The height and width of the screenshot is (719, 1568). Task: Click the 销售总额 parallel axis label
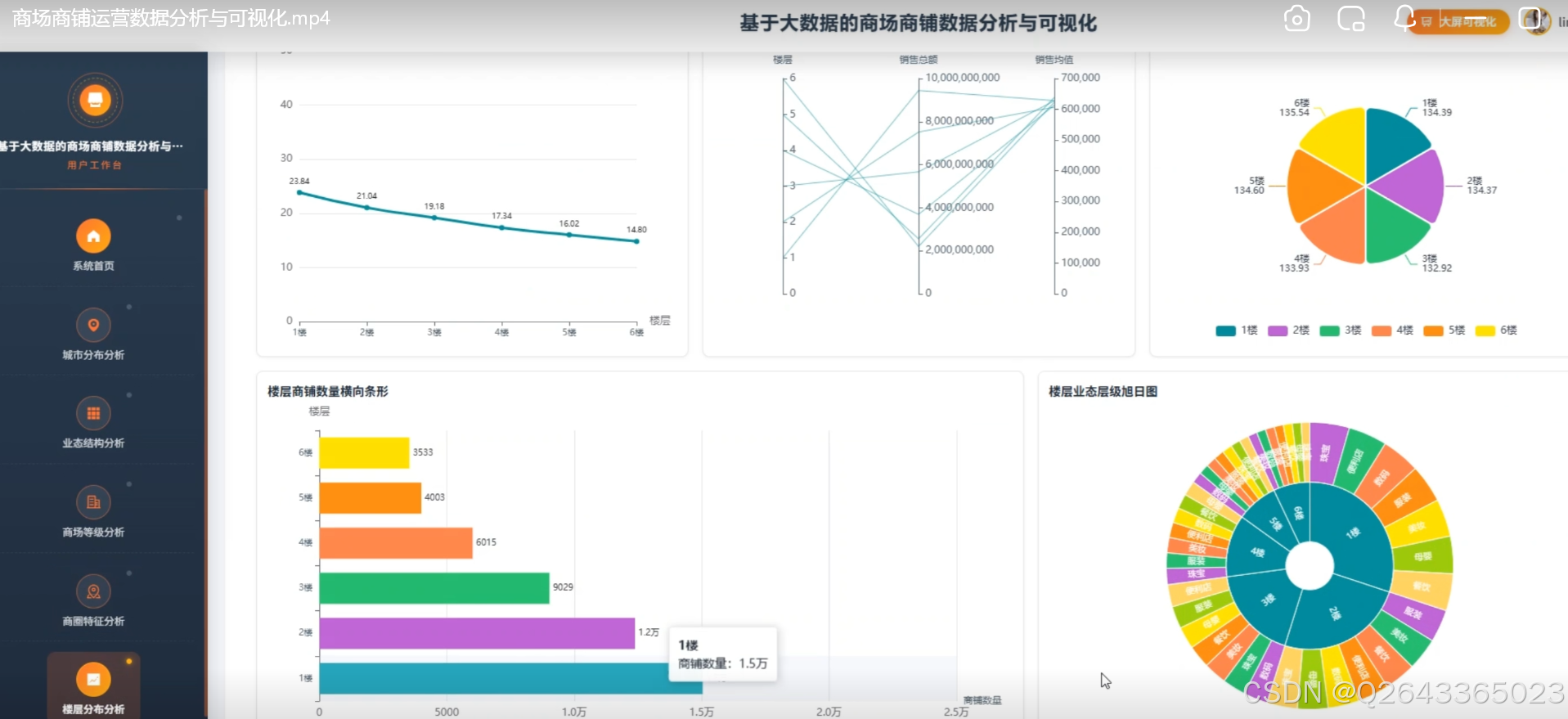pos(919,60)
